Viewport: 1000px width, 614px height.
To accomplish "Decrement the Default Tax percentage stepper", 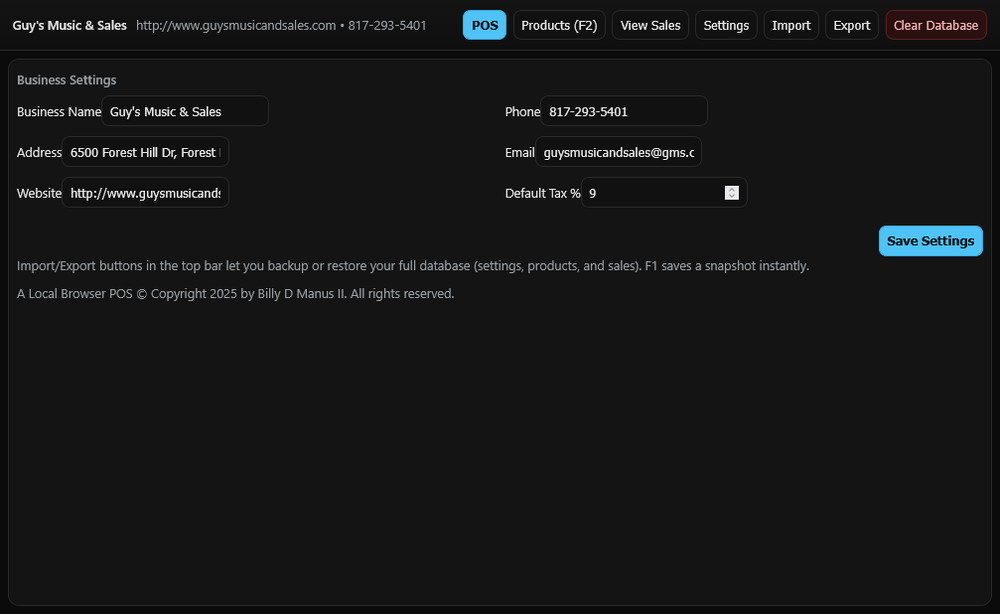I will tap(732, 196).
